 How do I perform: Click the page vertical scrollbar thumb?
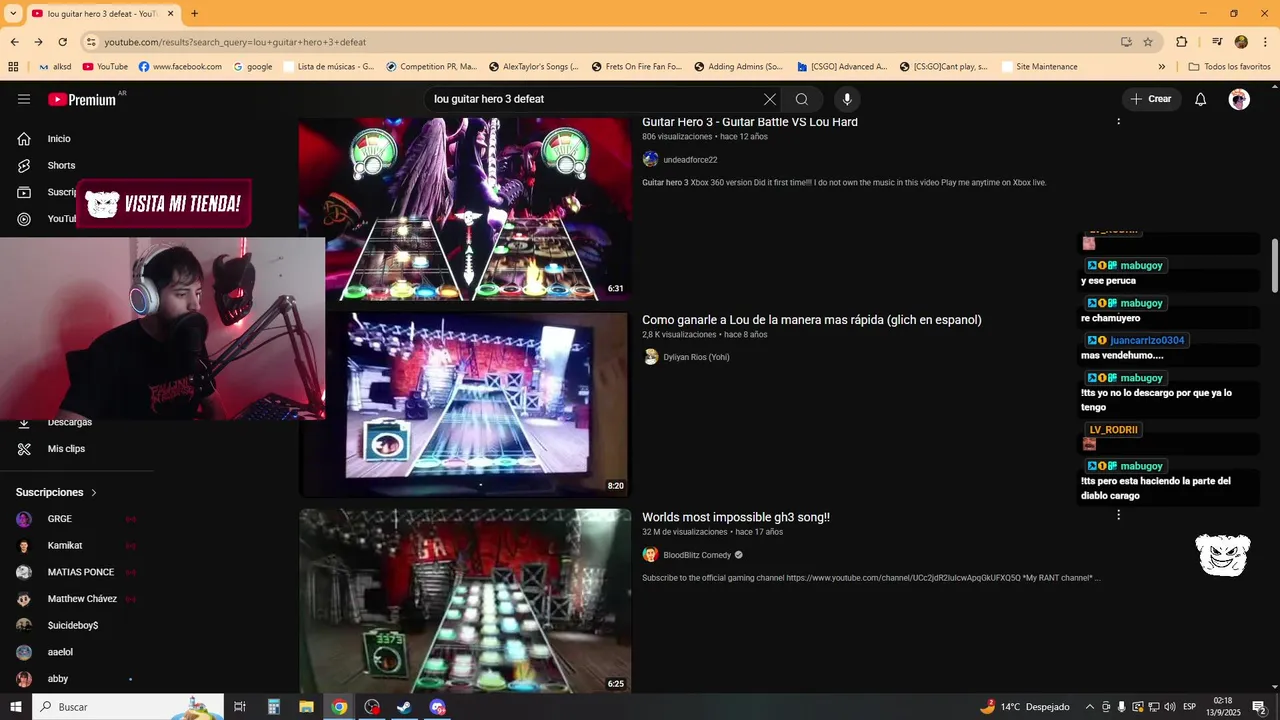(1274, 266)
